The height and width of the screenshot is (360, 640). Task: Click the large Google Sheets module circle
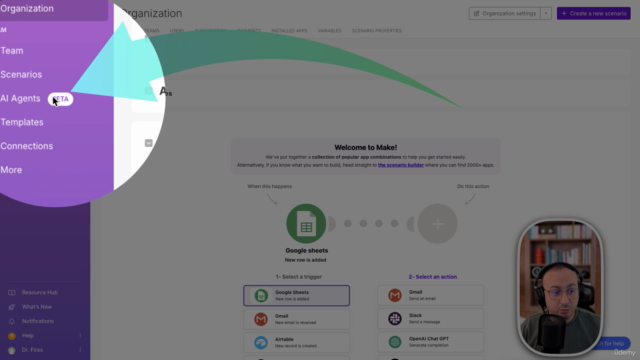(x=306, y=224)
